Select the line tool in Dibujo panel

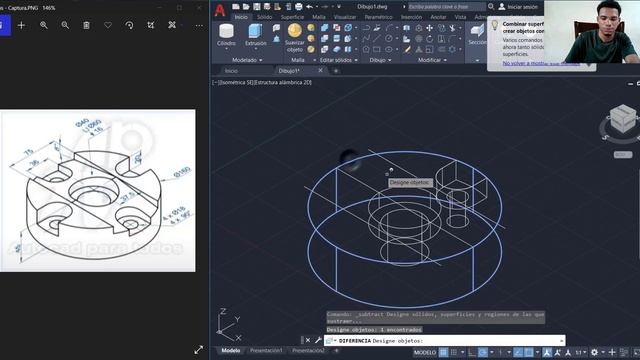377,39
